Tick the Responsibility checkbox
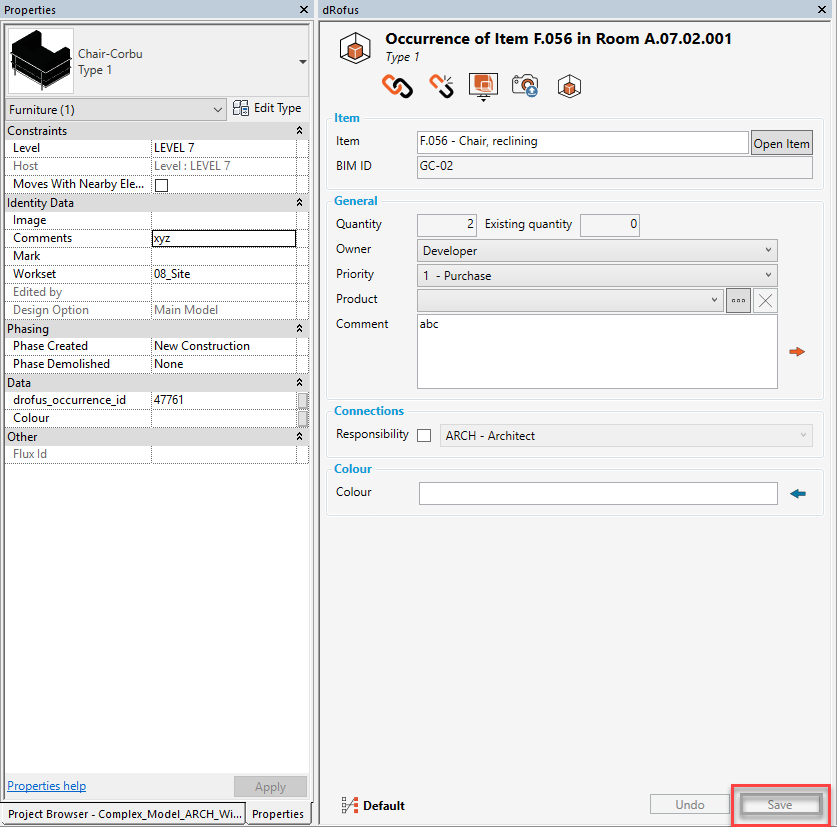Viewport: 837px width, 827px height. pos(424,436)
